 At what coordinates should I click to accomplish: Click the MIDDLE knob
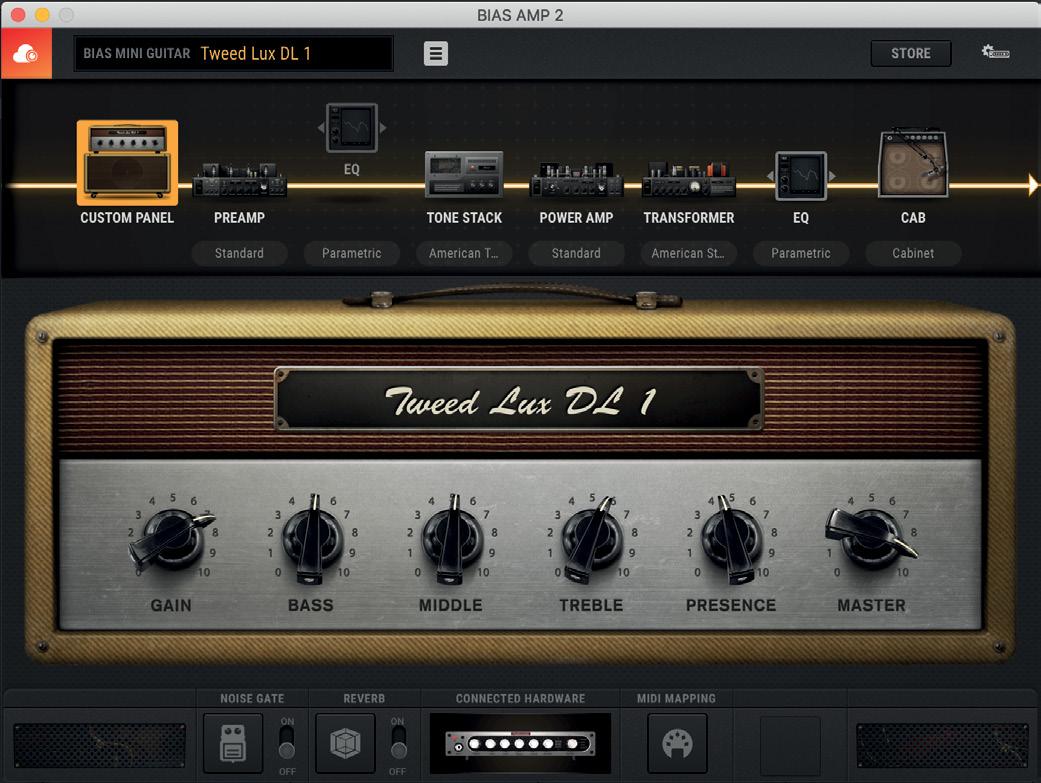453,539
